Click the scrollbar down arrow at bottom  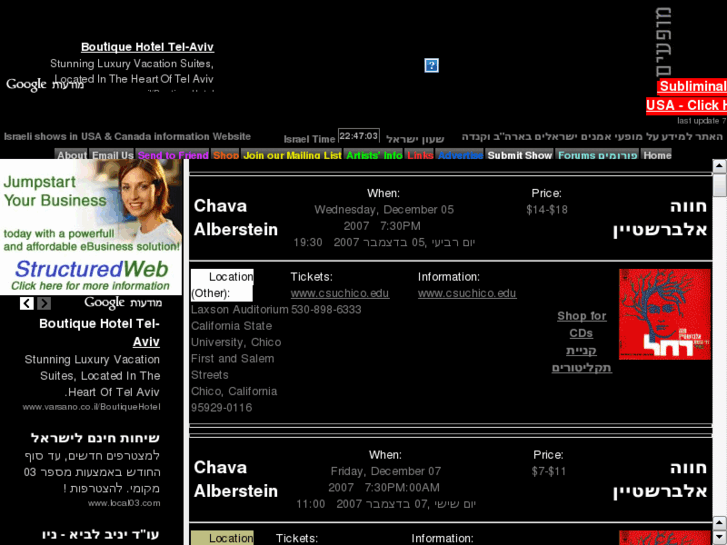(x=719, y=536)
